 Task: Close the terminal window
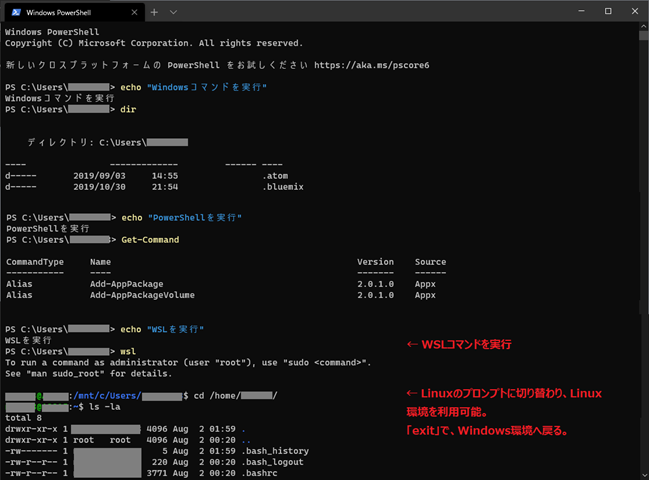635,11
